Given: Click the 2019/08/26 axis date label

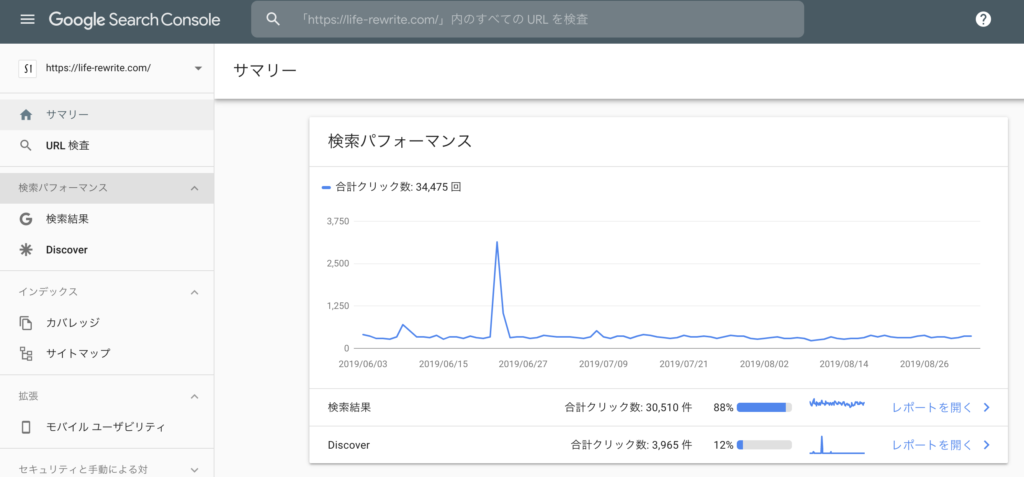Looking at the screenshot, I should [924, 363].
